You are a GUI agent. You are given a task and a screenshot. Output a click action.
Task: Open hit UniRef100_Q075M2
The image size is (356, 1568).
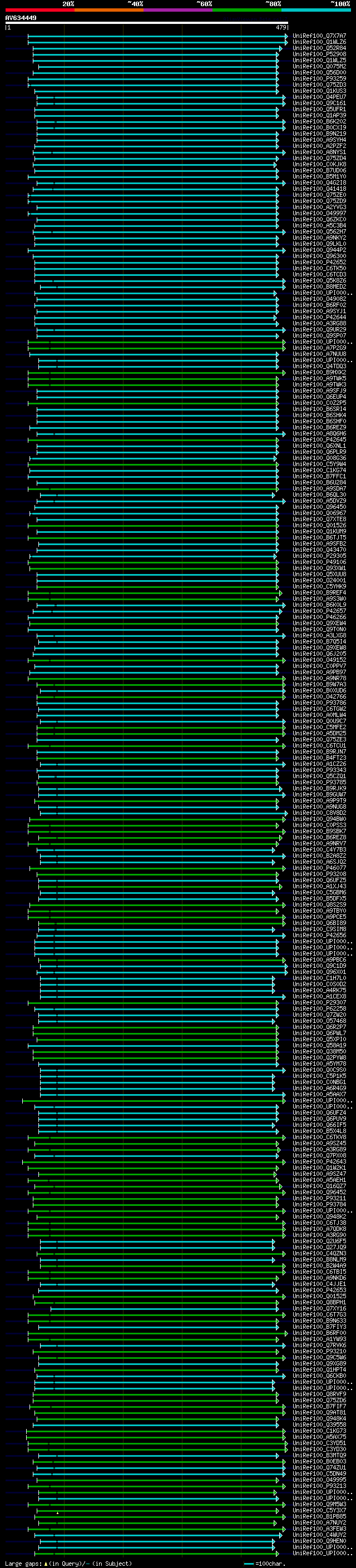(x=319, y=66)
